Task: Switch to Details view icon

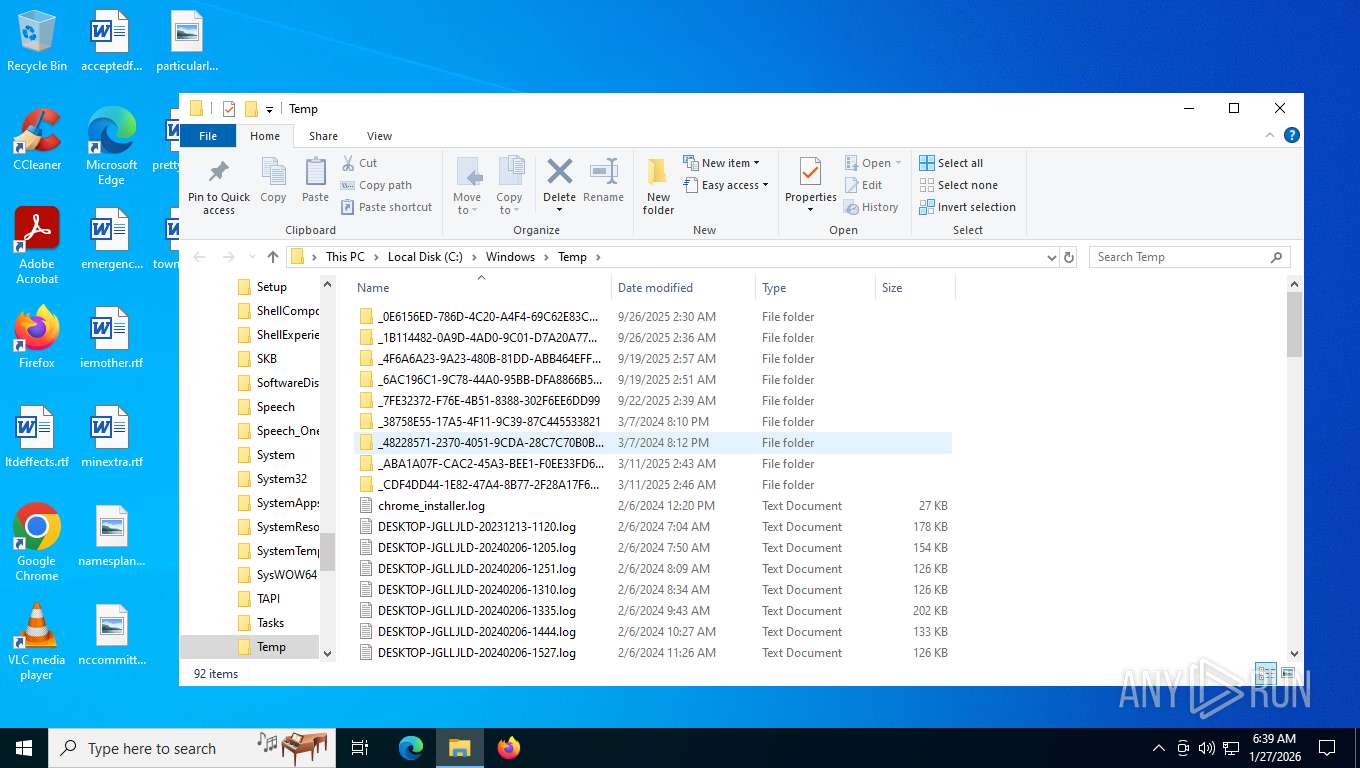Action: 1266,673
